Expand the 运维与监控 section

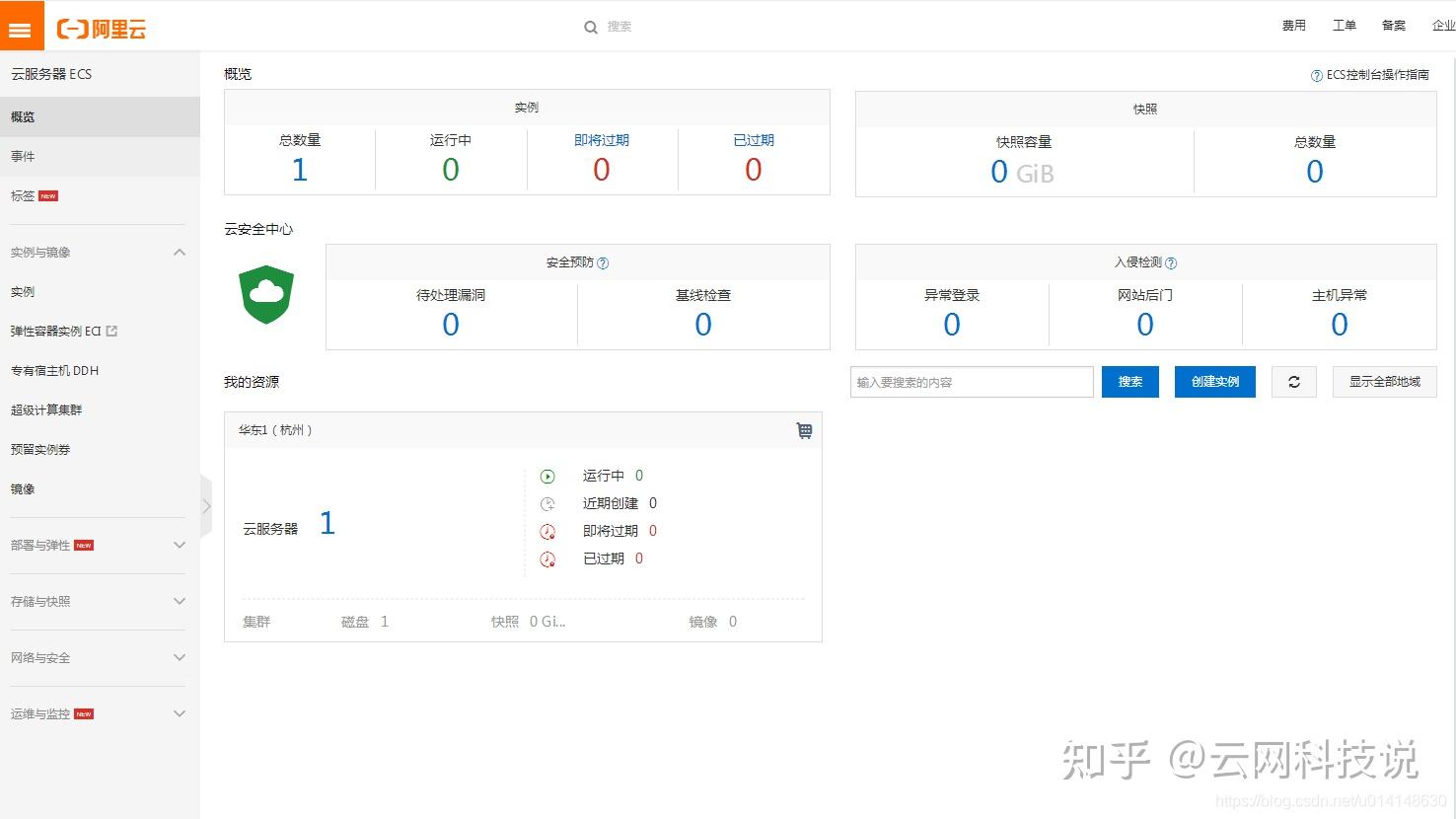(180, 713)
